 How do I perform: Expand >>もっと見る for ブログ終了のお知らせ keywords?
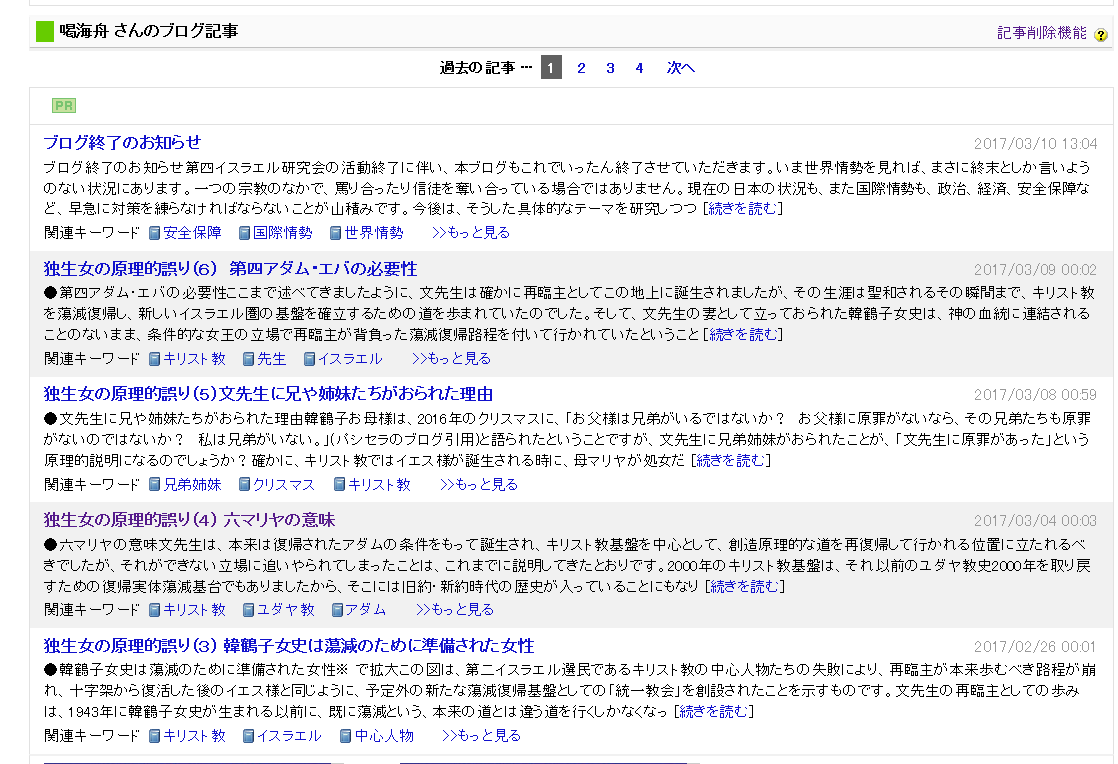click(471, 233)
